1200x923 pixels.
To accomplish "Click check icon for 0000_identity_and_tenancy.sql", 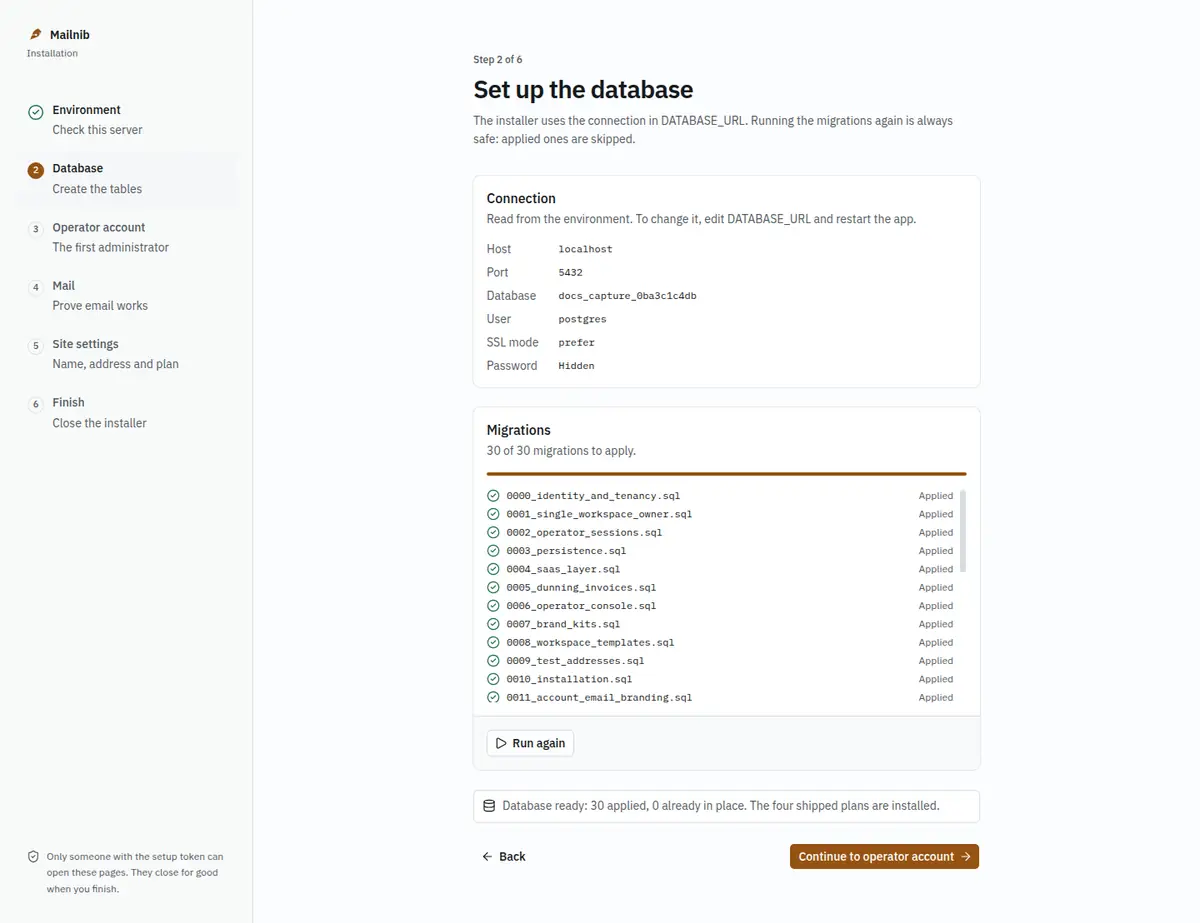I will (x=493, y=496).
